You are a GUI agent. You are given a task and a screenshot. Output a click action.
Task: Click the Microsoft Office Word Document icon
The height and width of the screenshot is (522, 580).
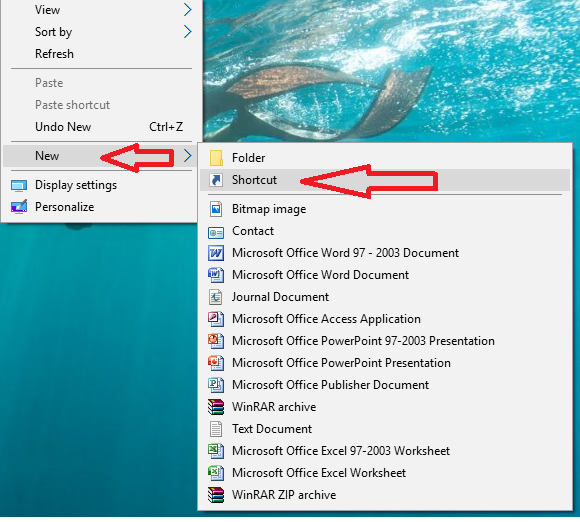coord(216,275)
